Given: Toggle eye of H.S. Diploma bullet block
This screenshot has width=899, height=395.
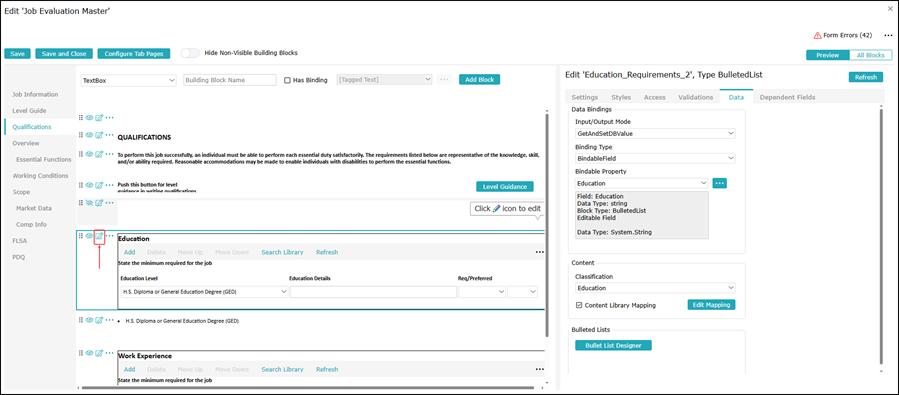Looking at the screenshot, I should tap(89, 320).
